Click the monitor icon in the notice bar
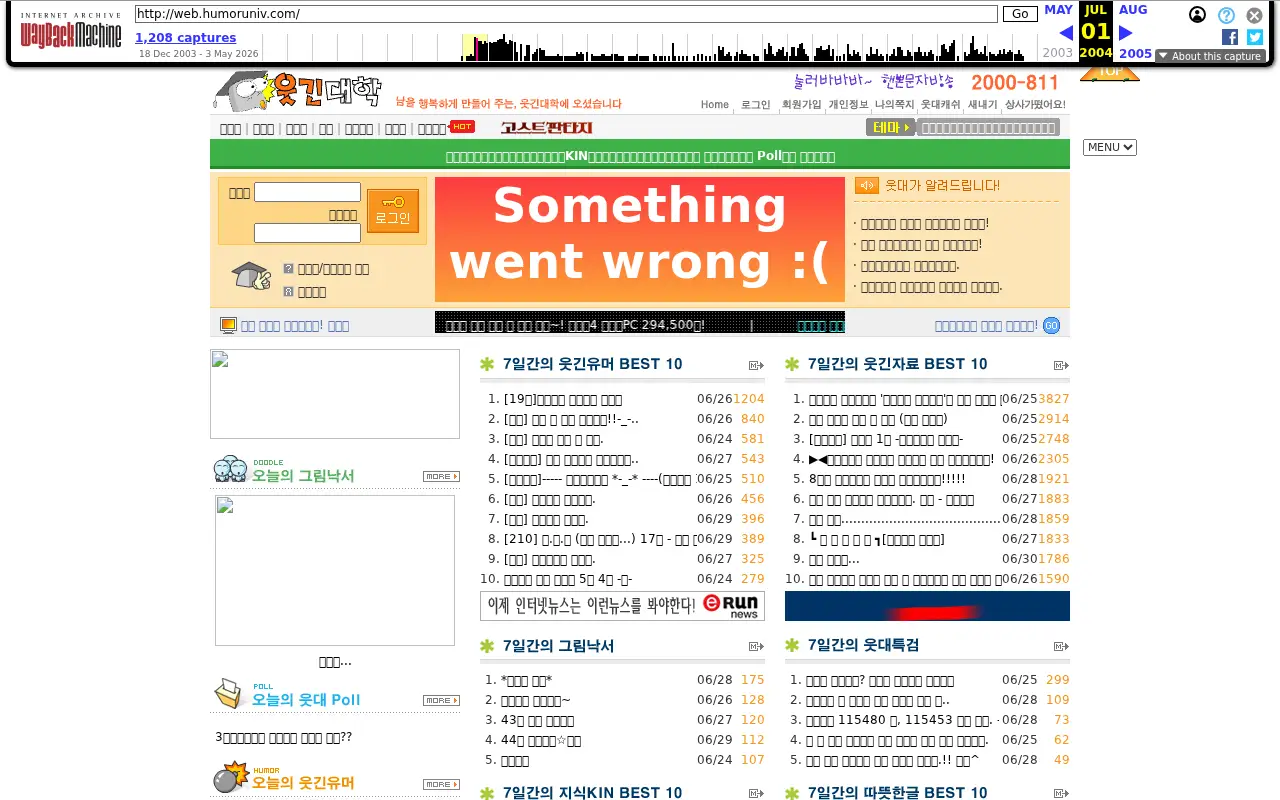This screenshot has height=800, width=1280. point(228,325)
